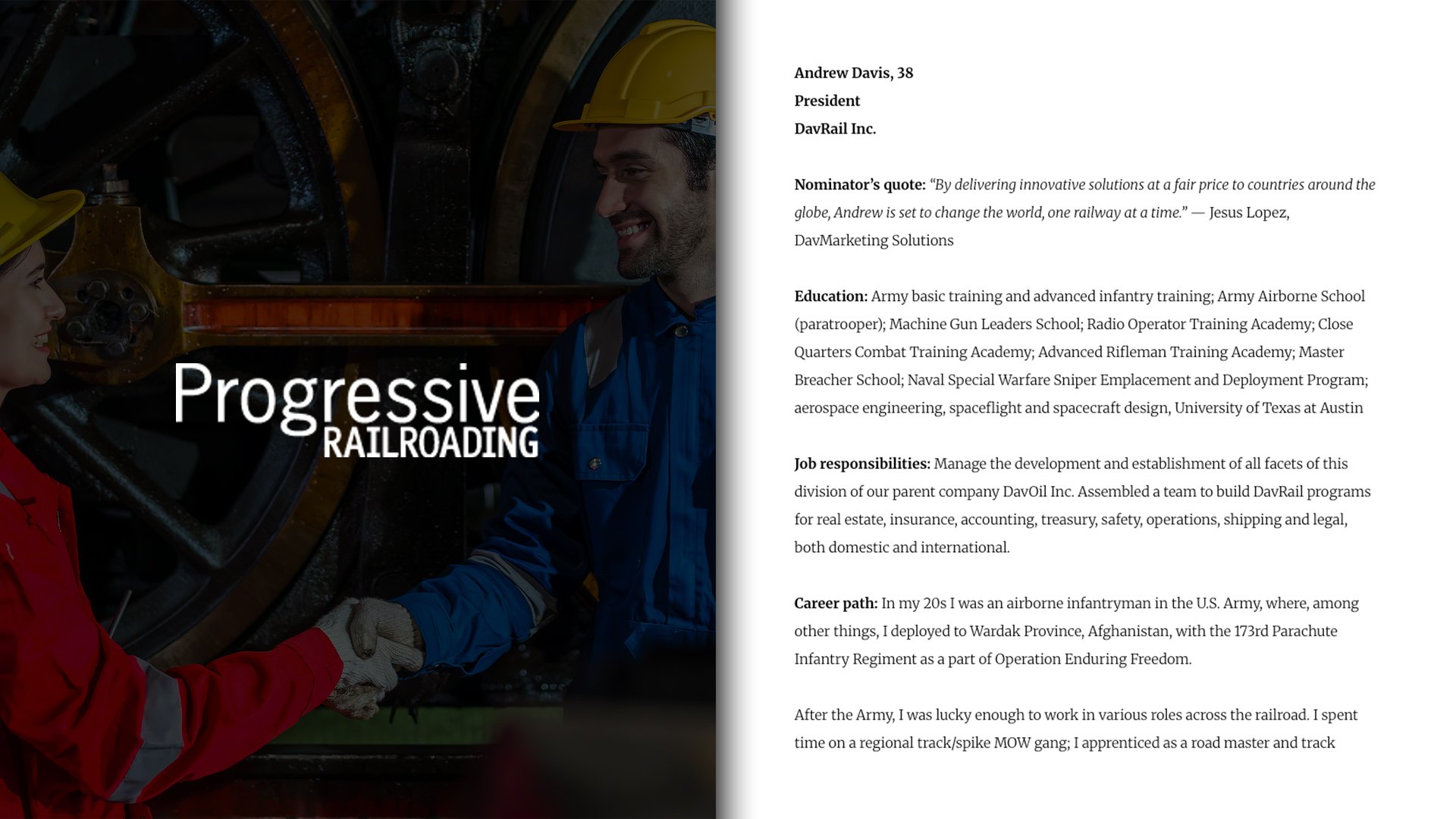Click 'DavMarketing Solutions' text
Screen dimensions: 1456x819
[874, 240]
